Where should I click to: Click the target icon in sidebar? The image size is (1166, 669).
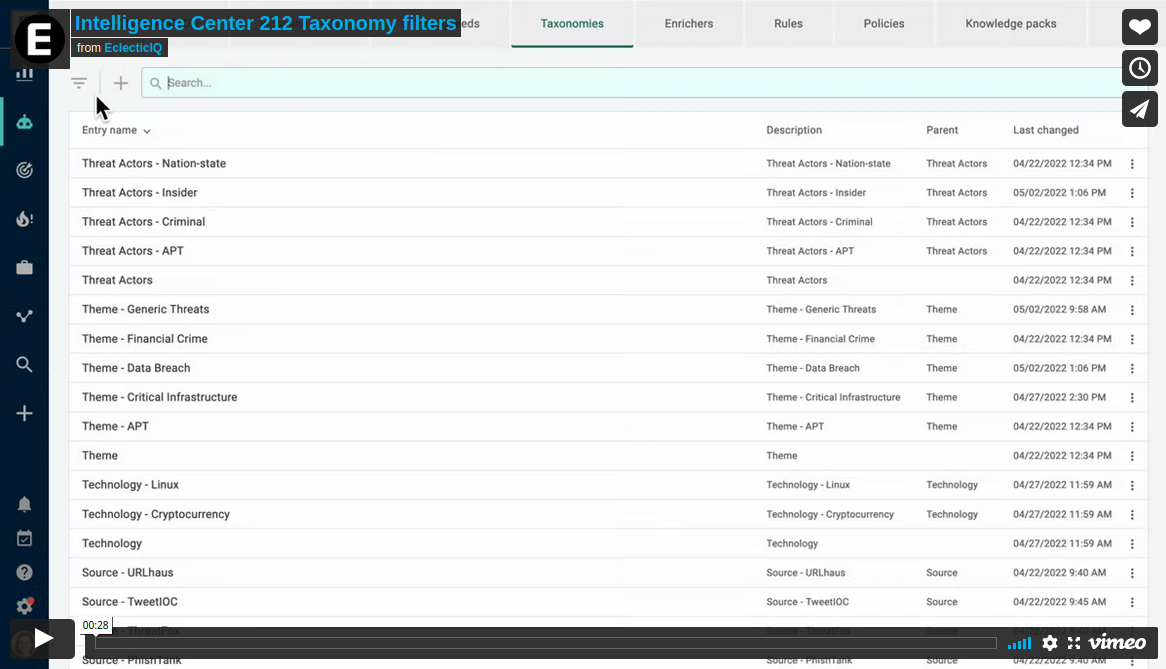click(24, 170)
